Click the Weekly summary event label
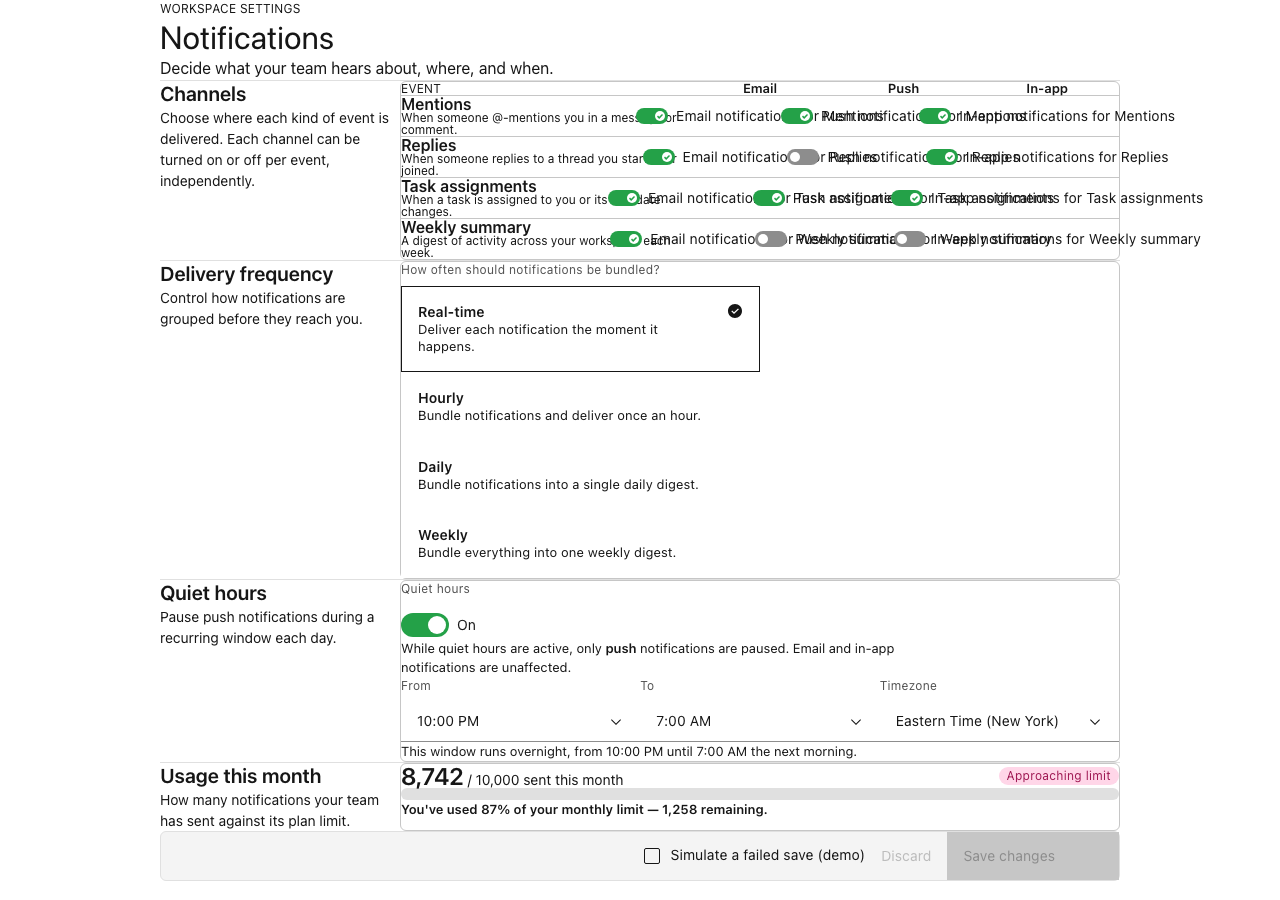 tap(466, 227)
